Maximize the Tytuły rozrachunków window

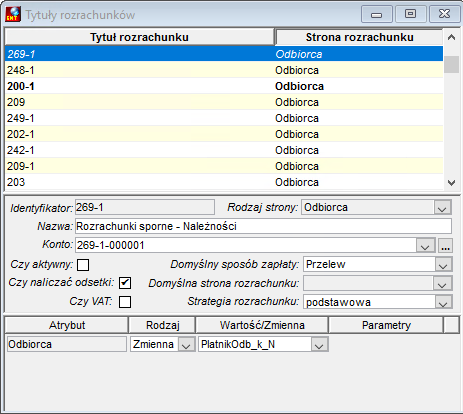point(410,14)
